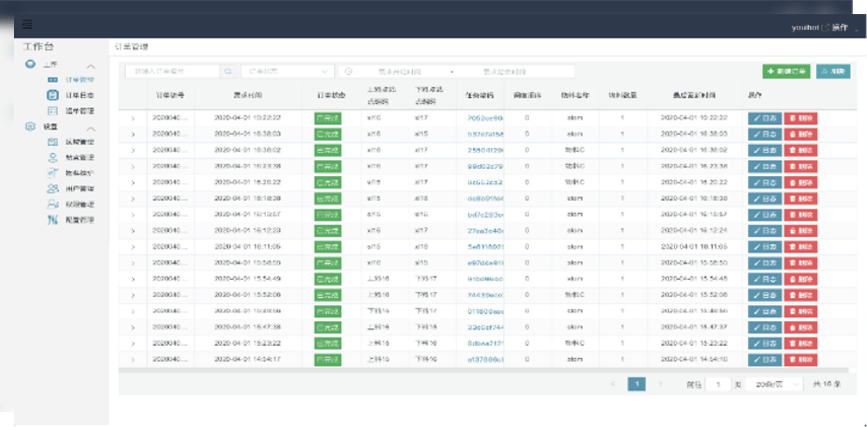This screenshot has height=427, width=867.
Task: Toggle the hamburger sidebar menu icon
Action: click(27, 24)
